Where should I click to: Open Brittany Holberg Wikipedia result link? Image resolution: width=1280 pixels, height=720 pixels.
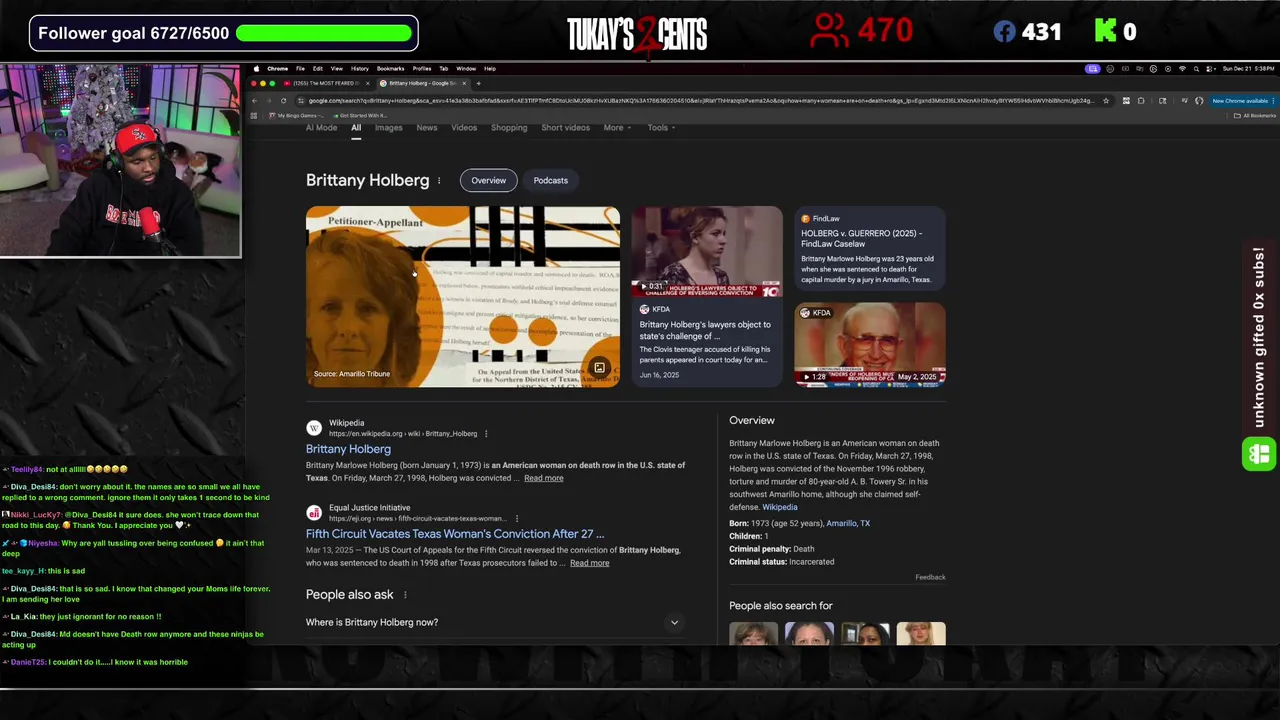tap(348, 449)
